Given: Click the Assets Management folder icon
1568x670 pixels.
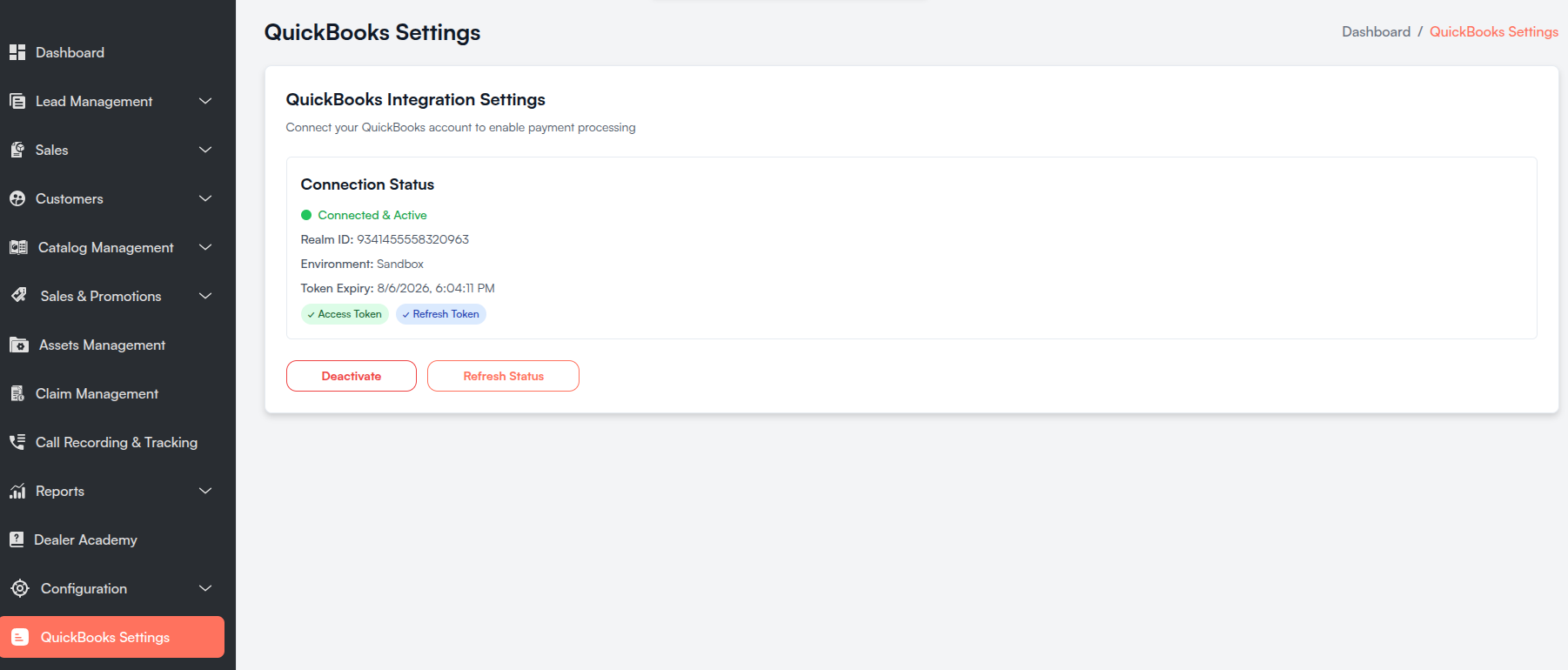Looking at the screenshot, I should [19, 345].
